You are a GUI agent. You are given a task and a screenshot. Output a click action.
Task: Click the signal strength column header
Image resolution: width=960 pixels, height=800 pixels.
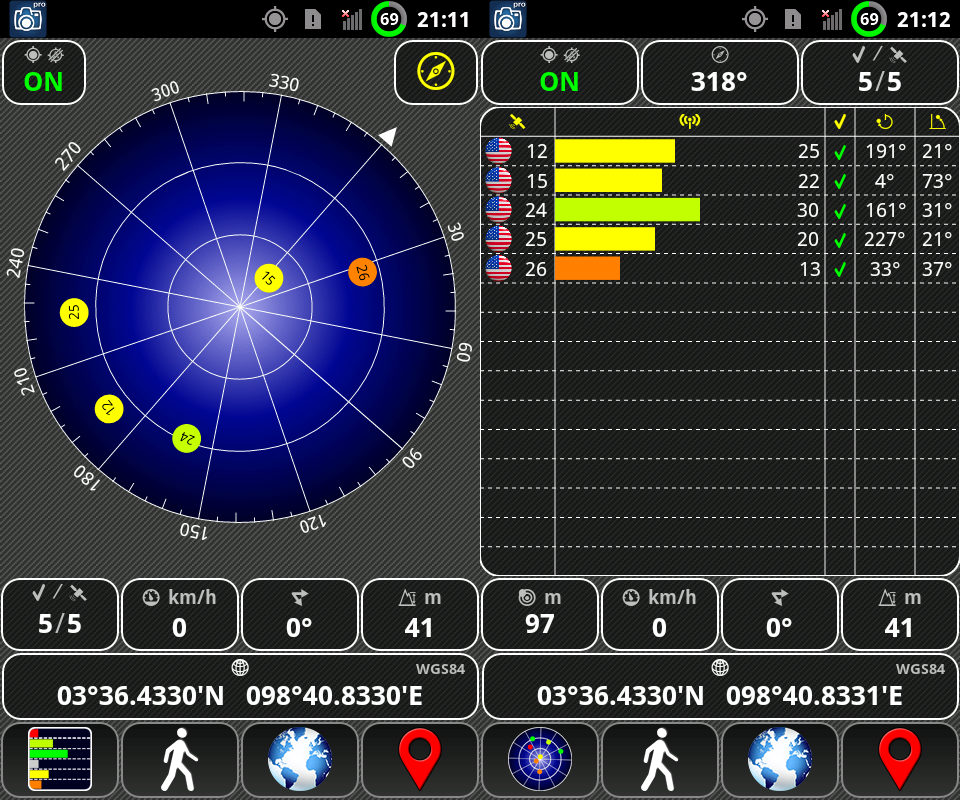(x=689, y=121)
